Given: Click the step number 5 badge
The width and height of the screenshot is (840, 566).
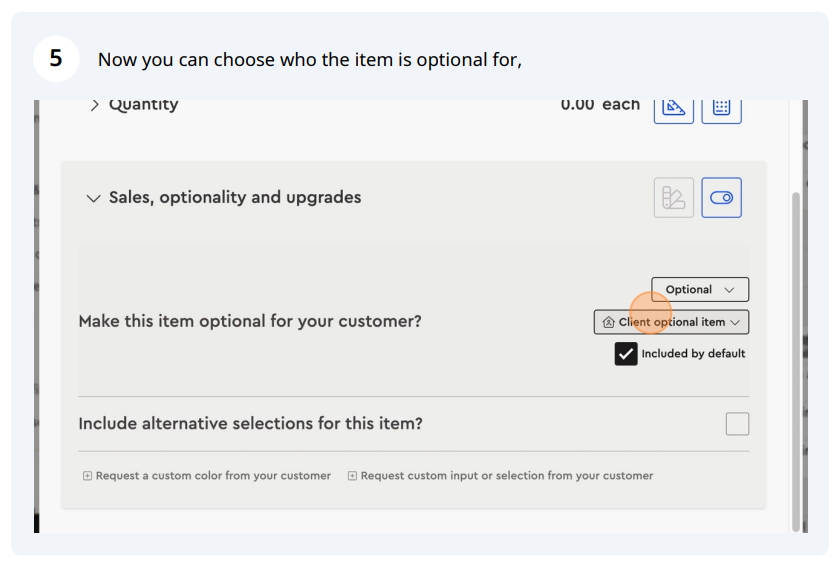Looking at the screenshot, I should coord(56,58).
